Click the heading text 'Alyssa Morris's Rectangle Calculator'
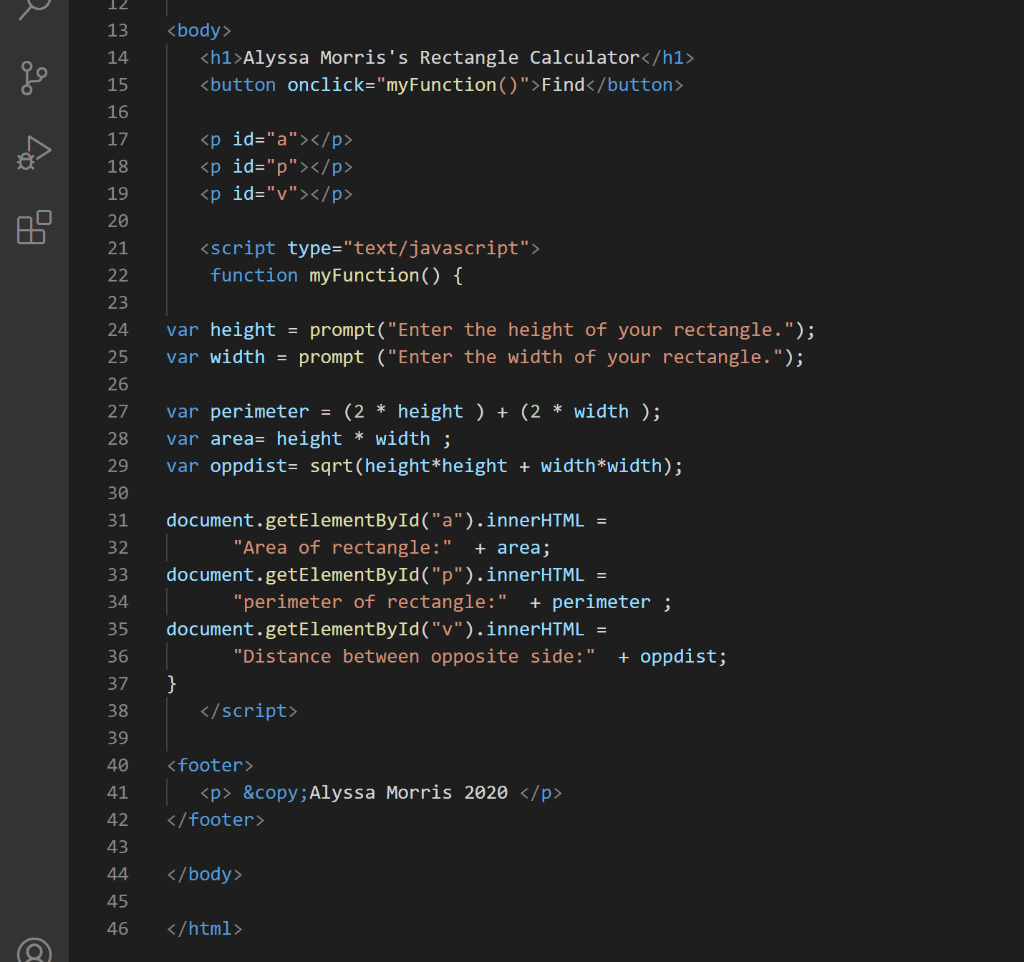Viewport: 1024px width, 962px height. (x=441, y=58)
